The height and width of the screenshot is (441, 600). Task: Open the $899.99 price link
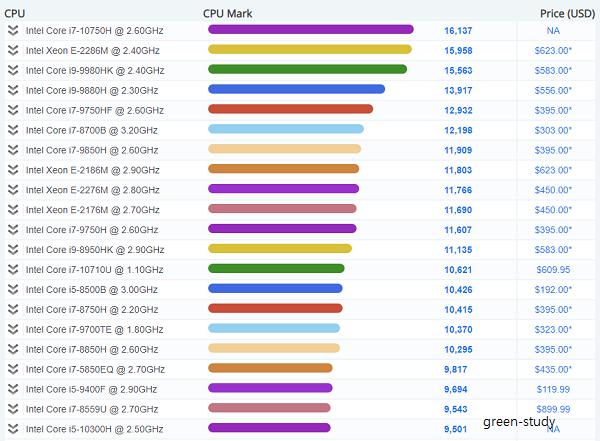pyautogui.click(x=553, y=409)
